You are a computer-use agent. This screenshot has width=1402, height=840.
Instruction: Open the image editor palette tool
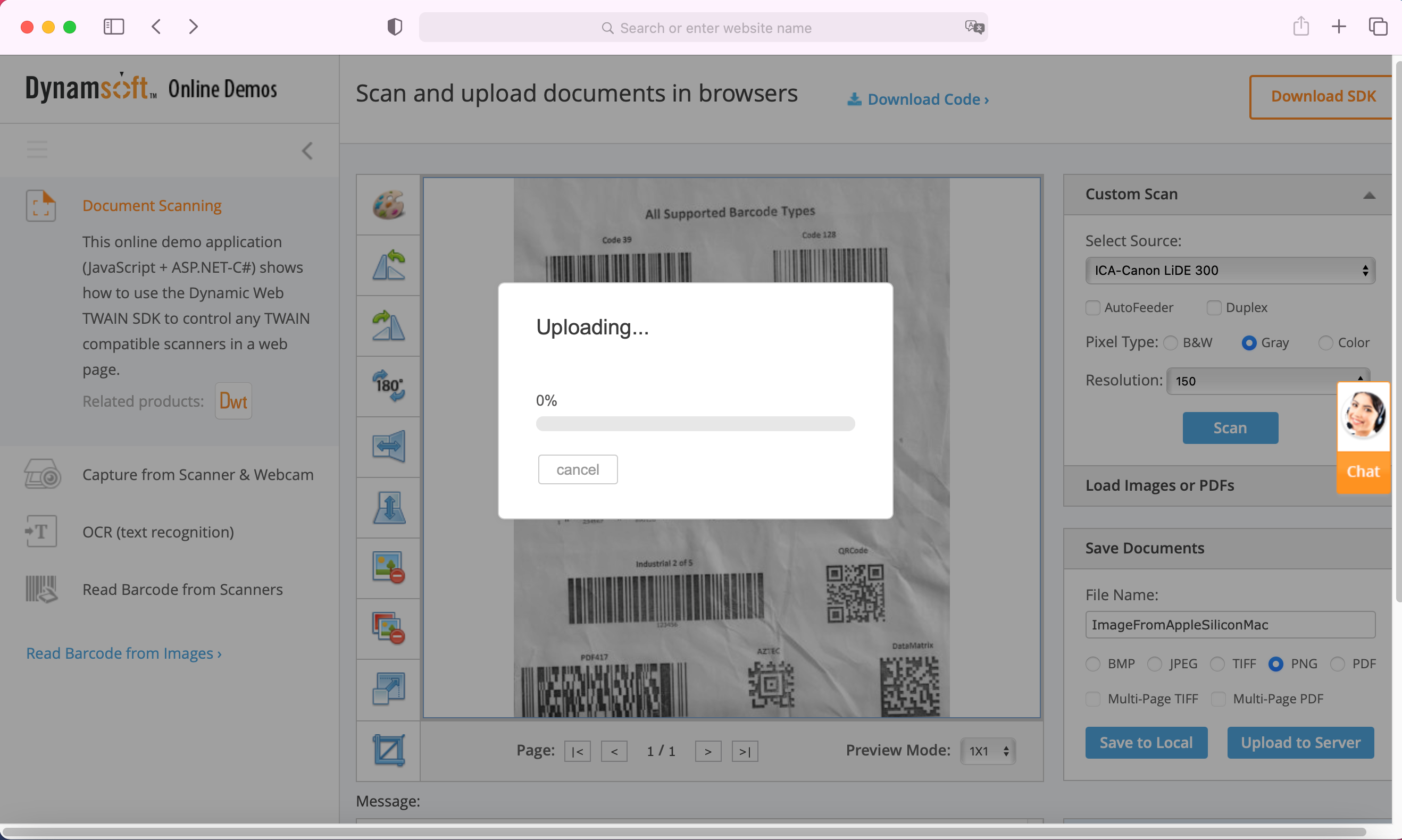[x=388, y=205]
